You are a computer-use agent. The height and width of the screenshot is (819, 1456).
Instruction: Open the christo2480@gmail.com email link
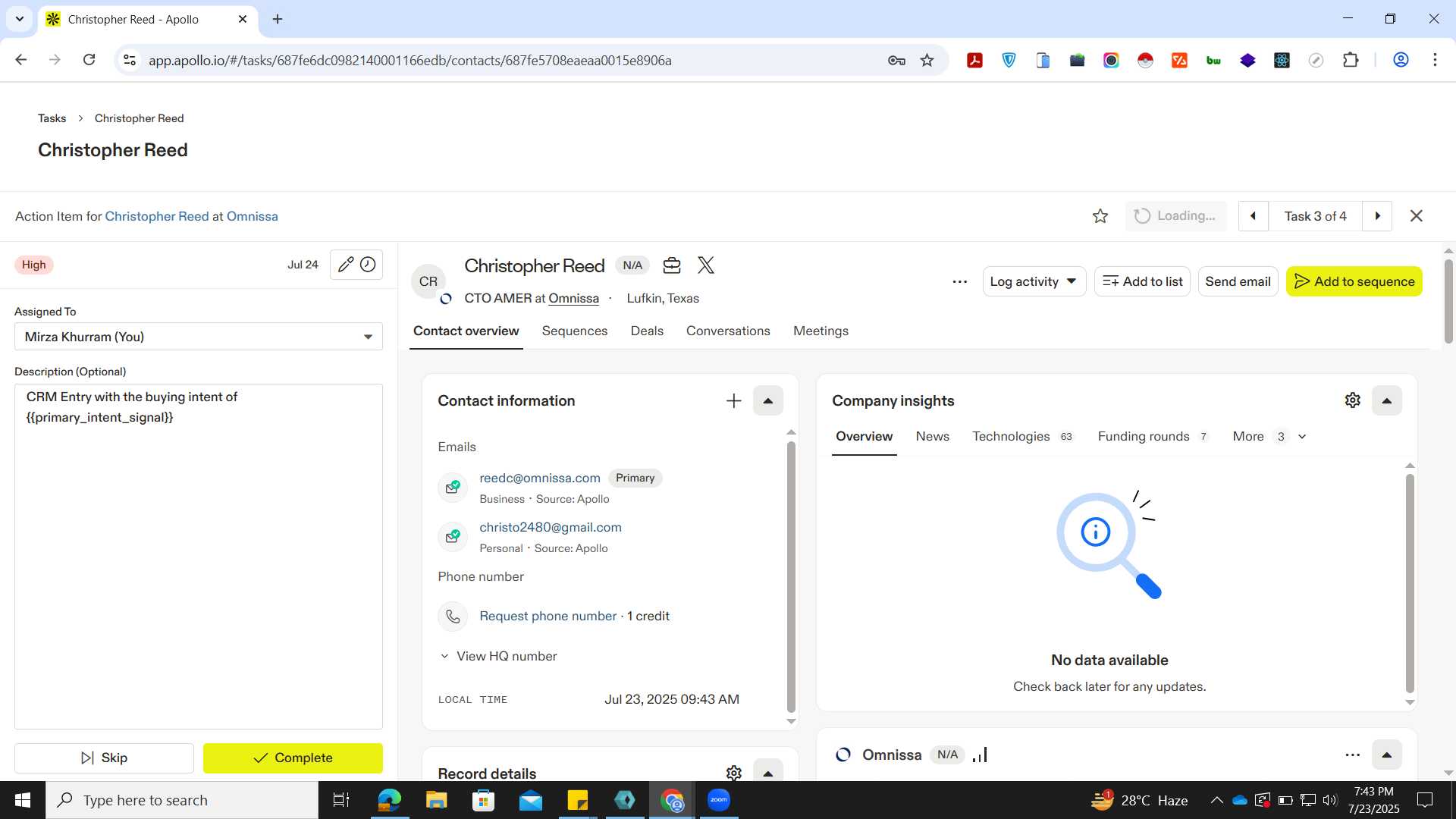[x=550, y=528]
